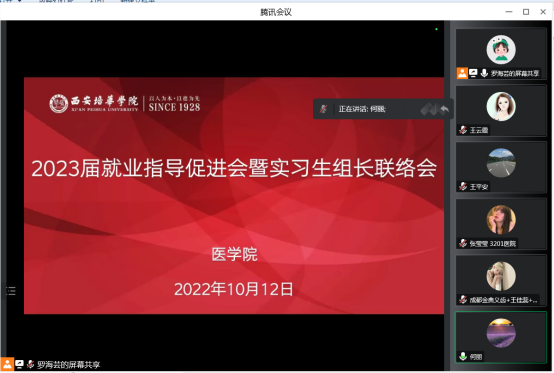Click the 正在讲话 speaker name text
This screenshot has height=373, width=554.
coord(362,109)
